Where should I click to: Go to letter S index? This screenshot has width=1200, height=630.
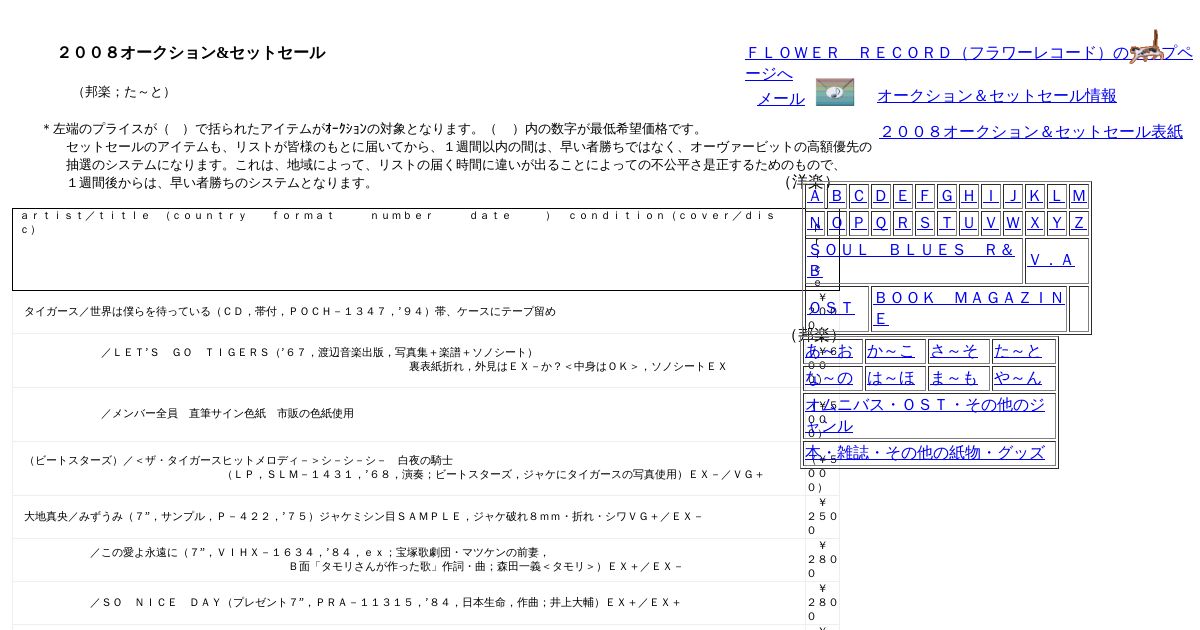click(925, 222)
